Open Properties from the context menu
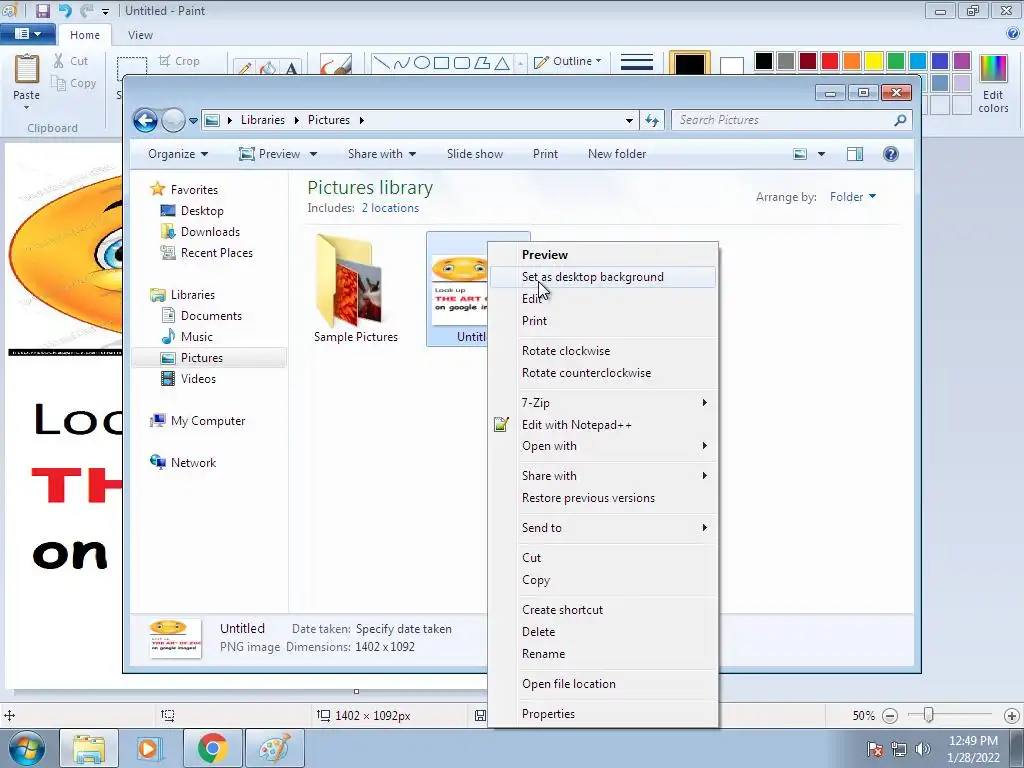This screenshot has width=1024, height=768. click(x=602, y=714)
